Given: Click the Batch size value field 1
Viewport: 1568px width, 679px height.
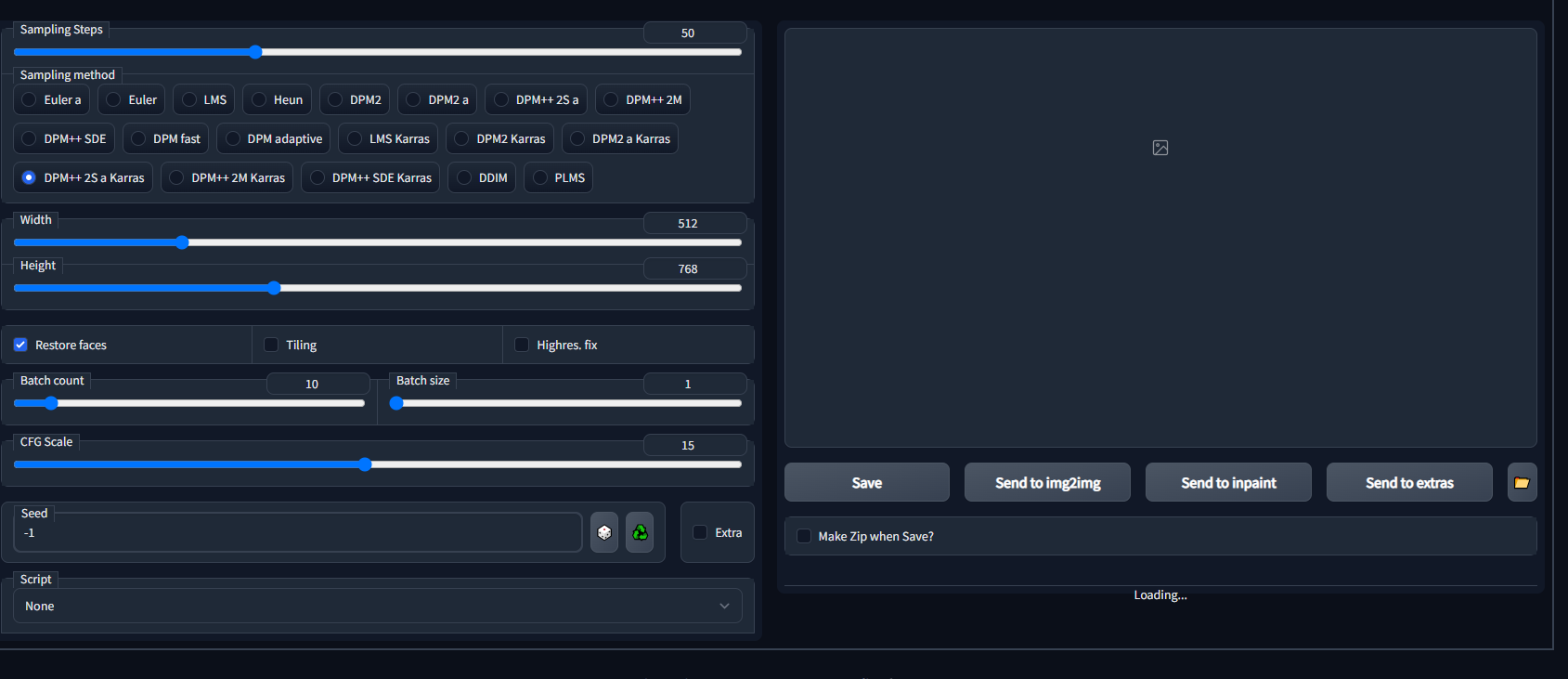Looking at the screenshot, I should [695, 384].
